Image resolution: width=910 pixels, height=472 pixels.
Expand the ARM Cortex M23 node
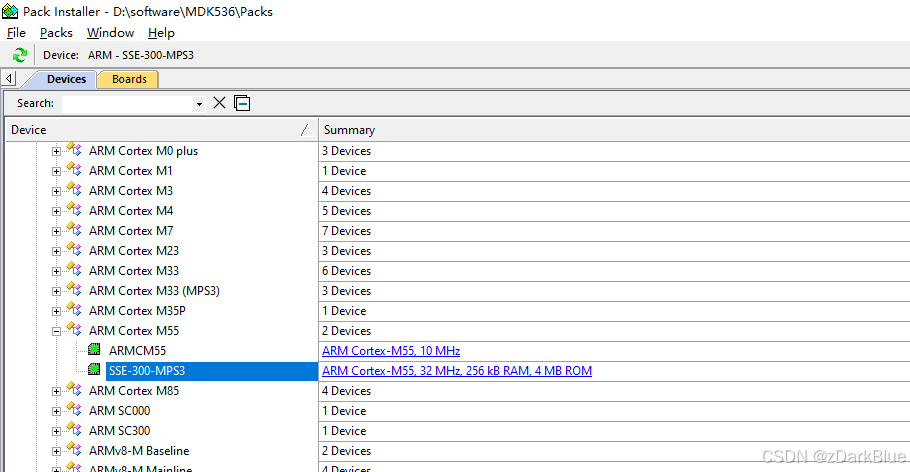coord(56,251)
